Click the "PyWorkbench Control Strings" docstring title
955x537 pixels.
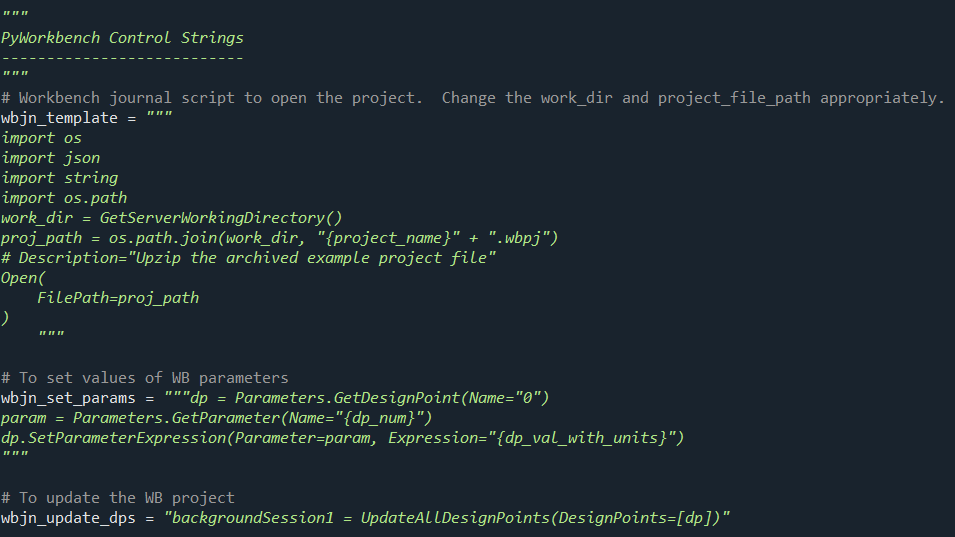click(x=122, y=38)
